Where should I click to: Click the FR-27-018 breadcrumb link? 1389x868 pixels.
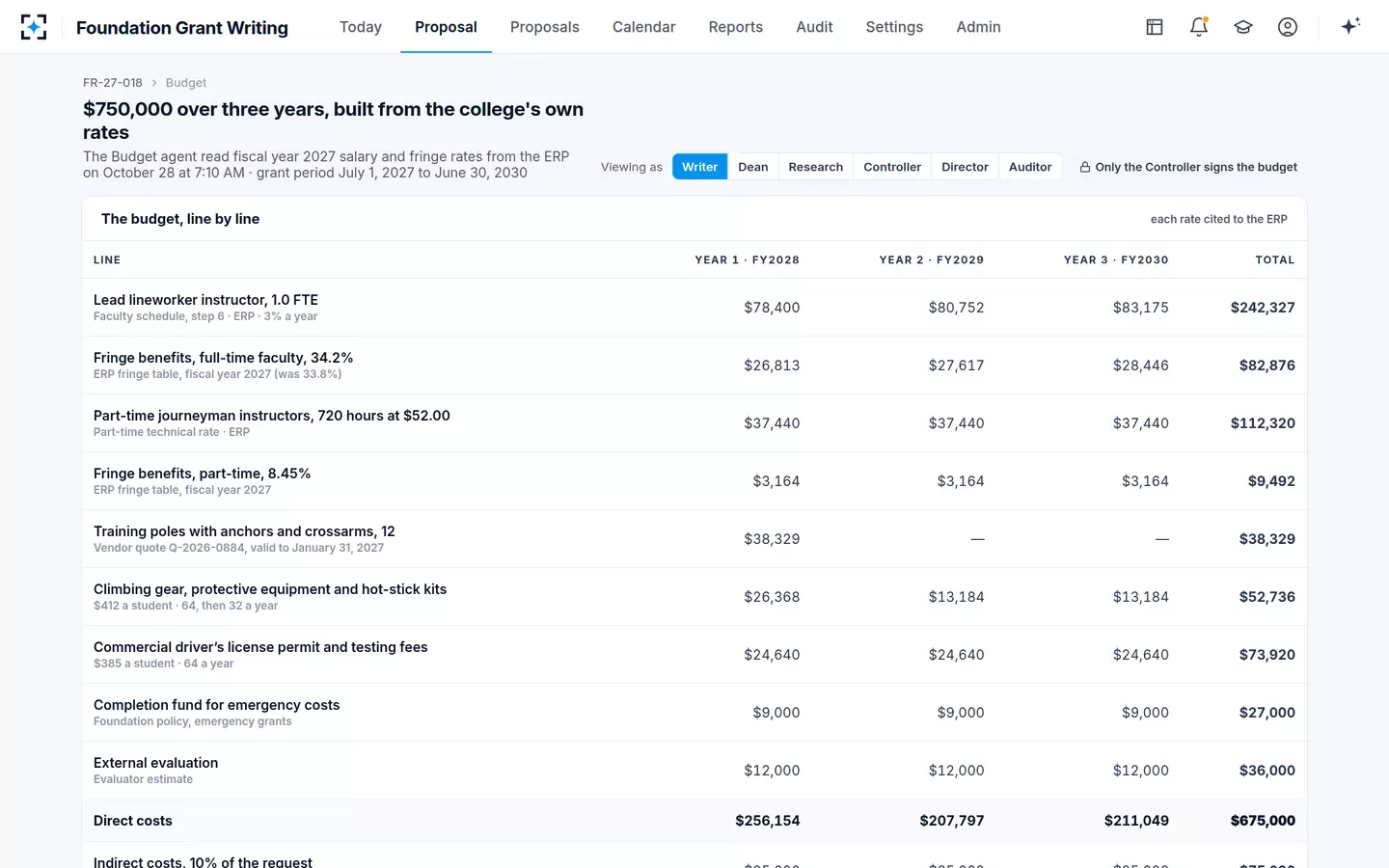pyautogui.click(x=113, y=83)
